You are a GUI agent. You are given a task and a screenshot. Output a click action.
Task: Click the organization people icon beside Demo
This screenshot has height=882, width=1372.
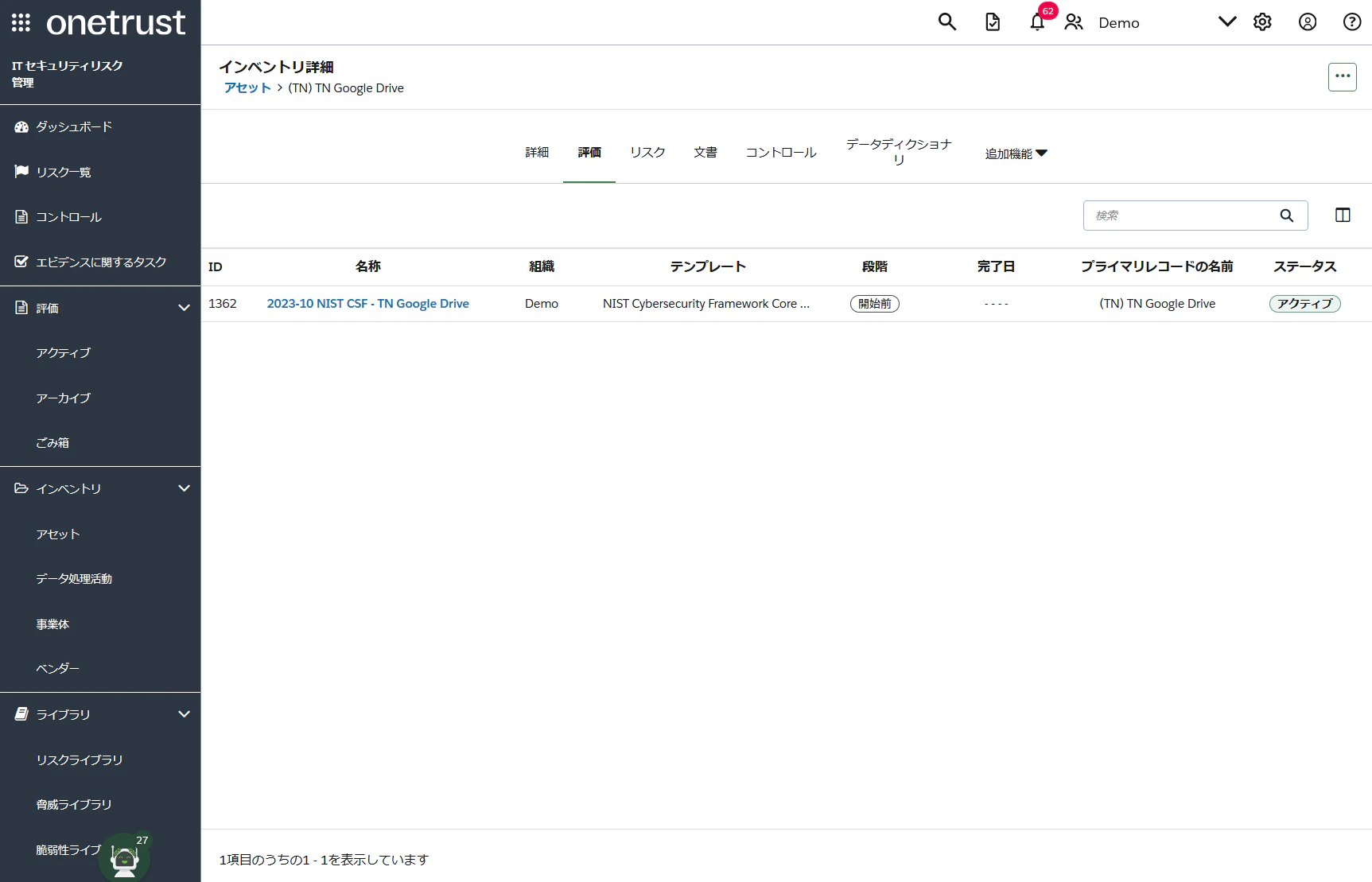click(x=1074, y=22)
